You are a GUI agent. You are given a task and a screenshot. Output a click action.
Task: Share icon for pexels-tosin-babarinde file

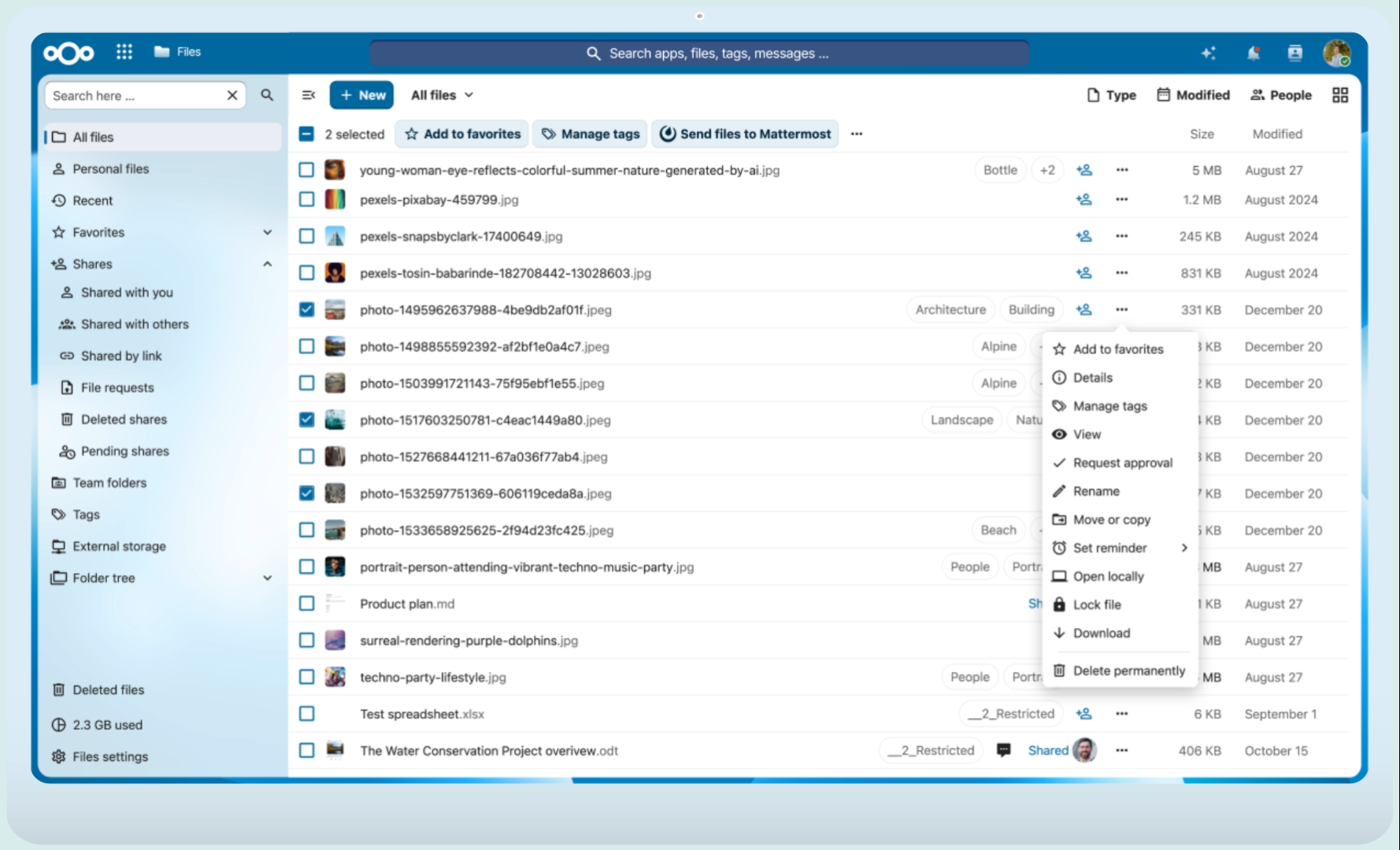point(1084,273)
